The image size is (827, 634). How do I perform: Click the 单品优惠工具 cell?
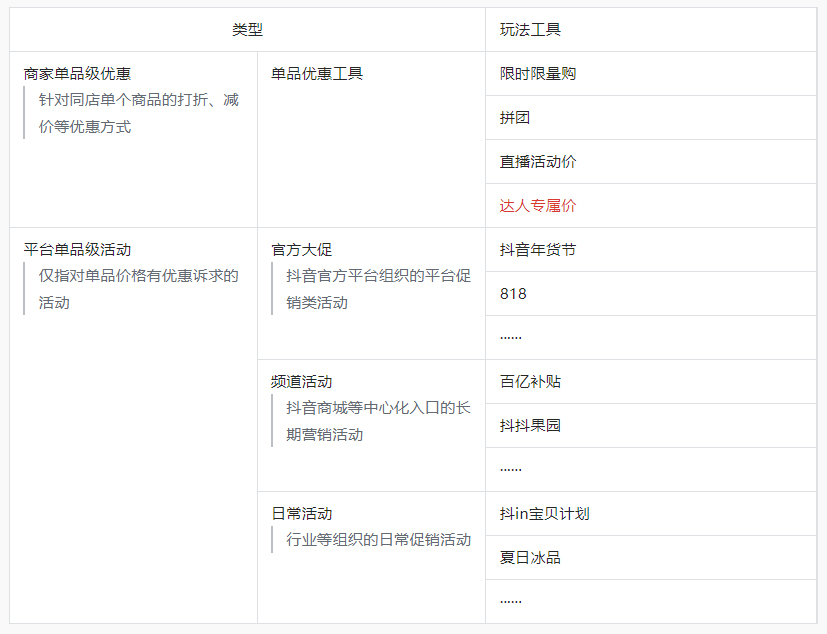317,74
